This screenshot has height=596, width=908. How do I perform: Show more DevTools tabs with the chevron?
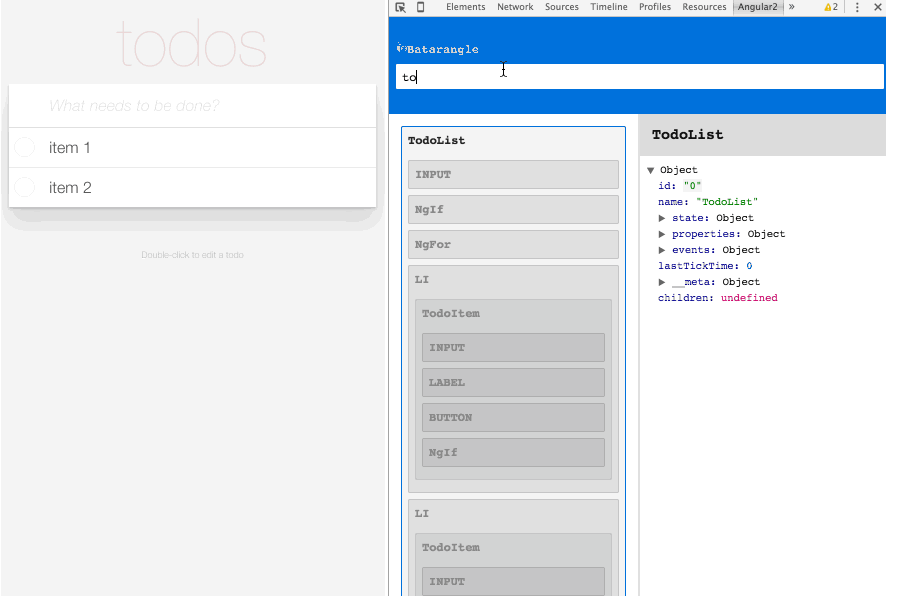(x=792, y=7)
